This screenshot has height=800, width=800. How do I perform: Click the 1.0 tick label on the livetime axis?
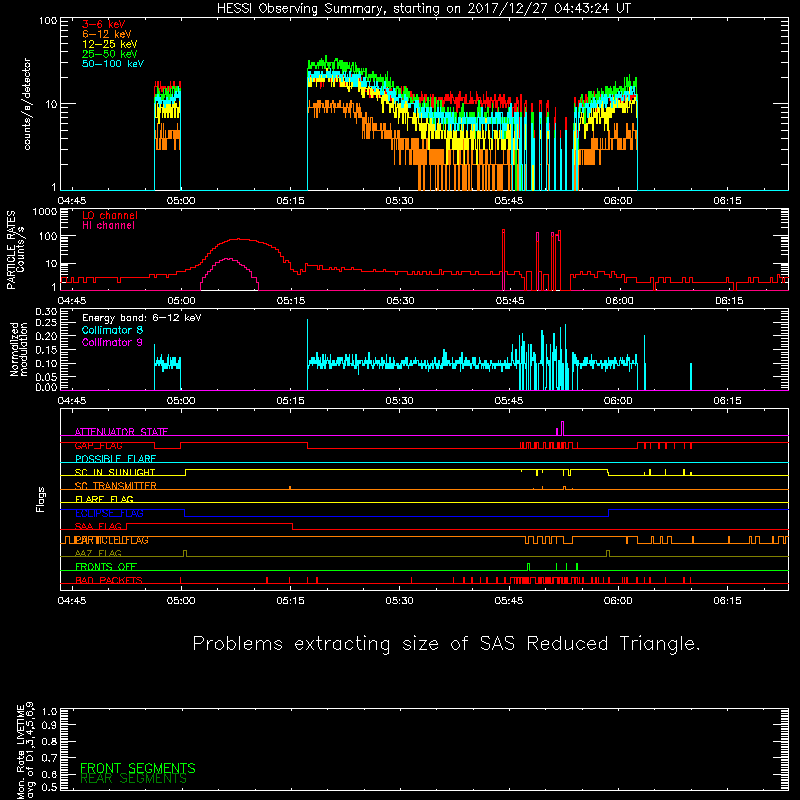click(49, 712)
